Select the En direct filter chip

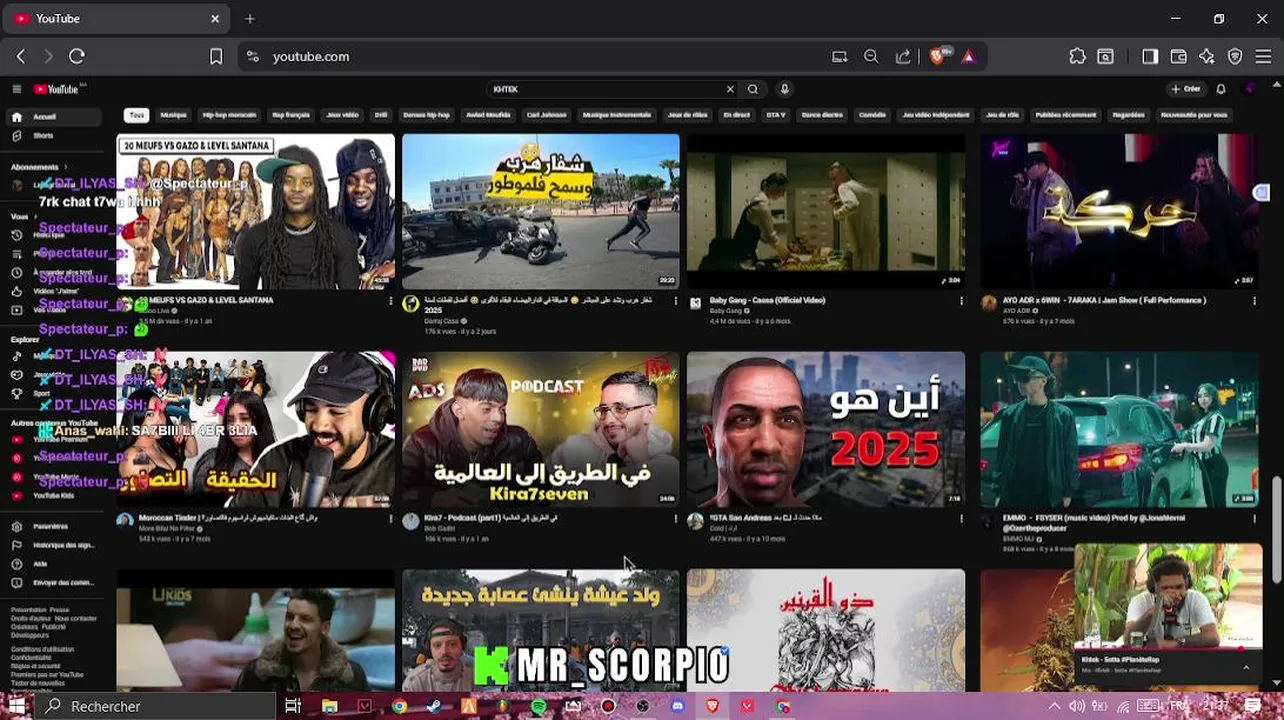[737, 115]
